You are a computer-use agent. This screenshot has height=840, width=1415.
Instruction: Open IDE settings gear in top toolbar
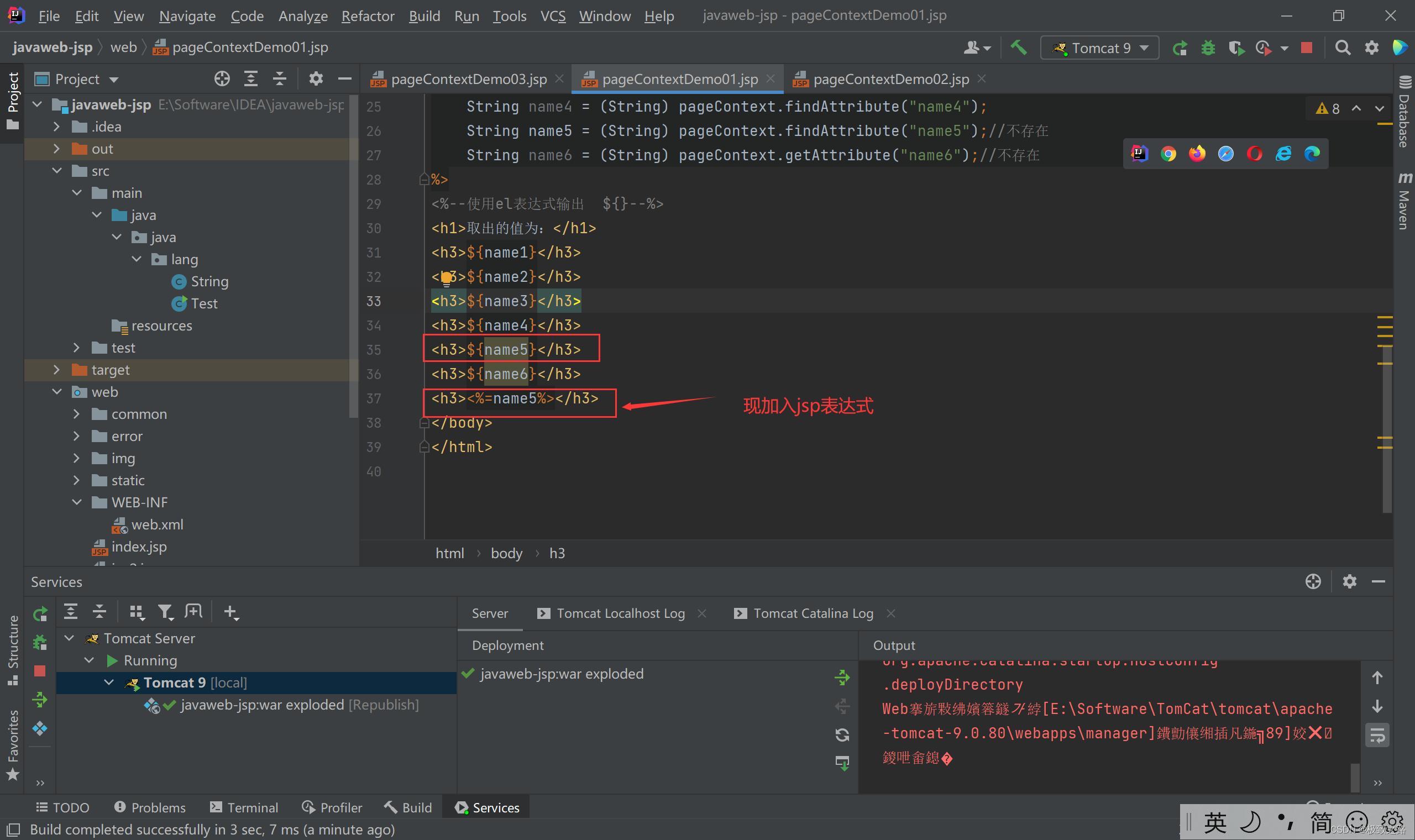pyautogui.click(x=1371, y=48)
